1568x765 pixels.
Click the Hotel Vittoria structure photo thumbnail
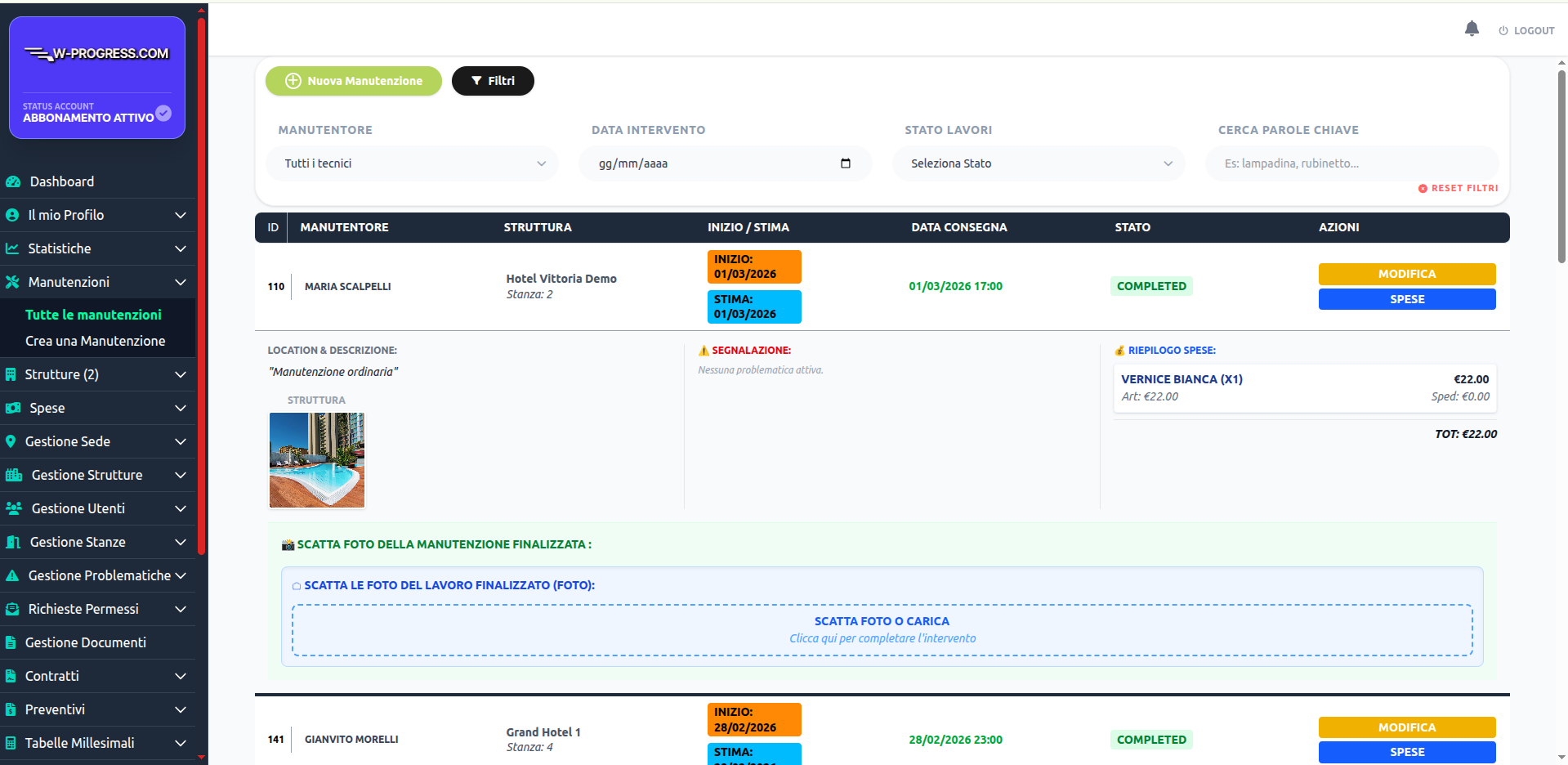[x=317, y=460]
